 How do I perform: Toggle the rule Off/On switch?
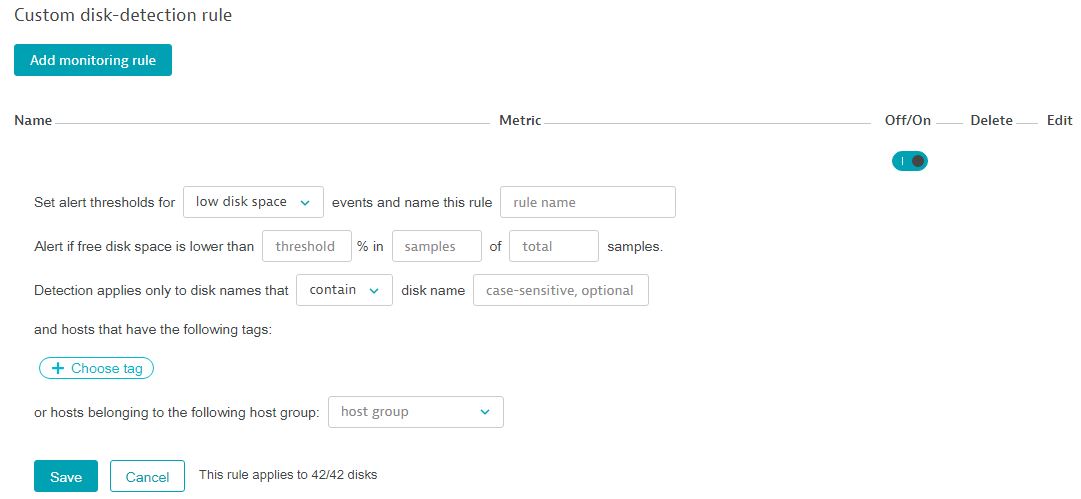(909, 161)
